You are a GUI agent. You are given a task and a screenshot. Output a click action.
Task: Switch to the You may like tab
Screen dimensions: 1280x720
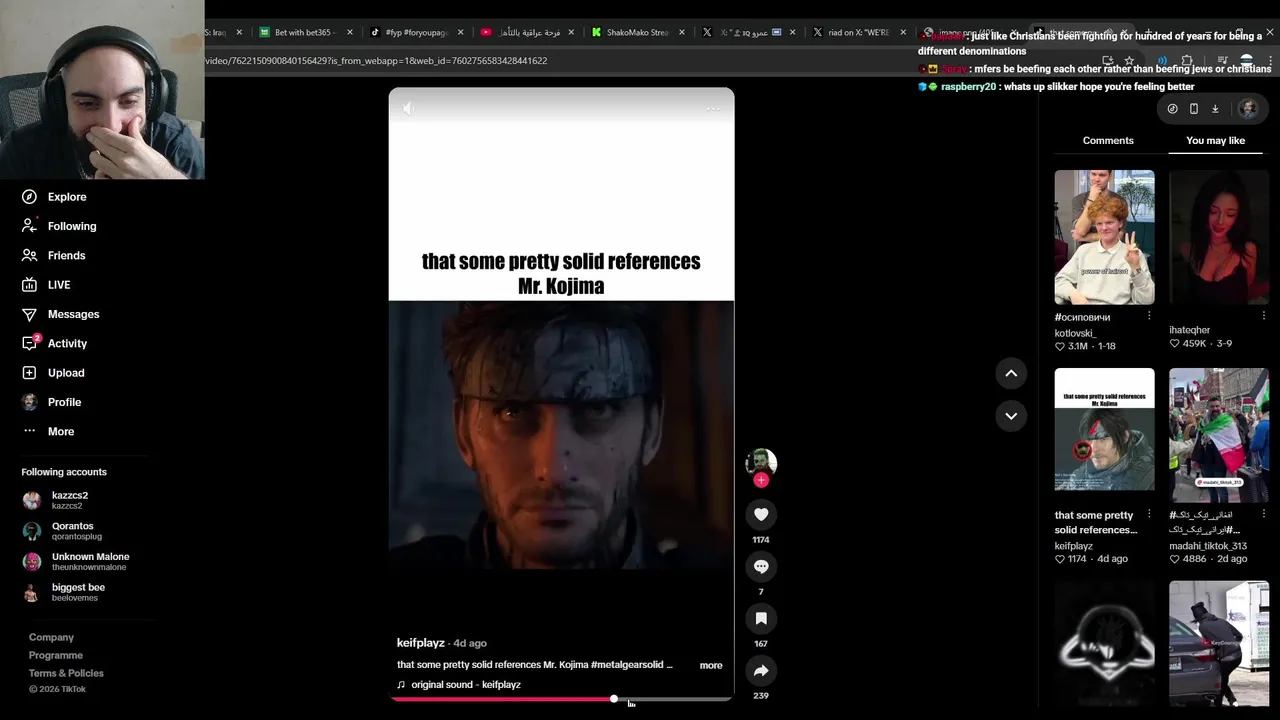1215,141
